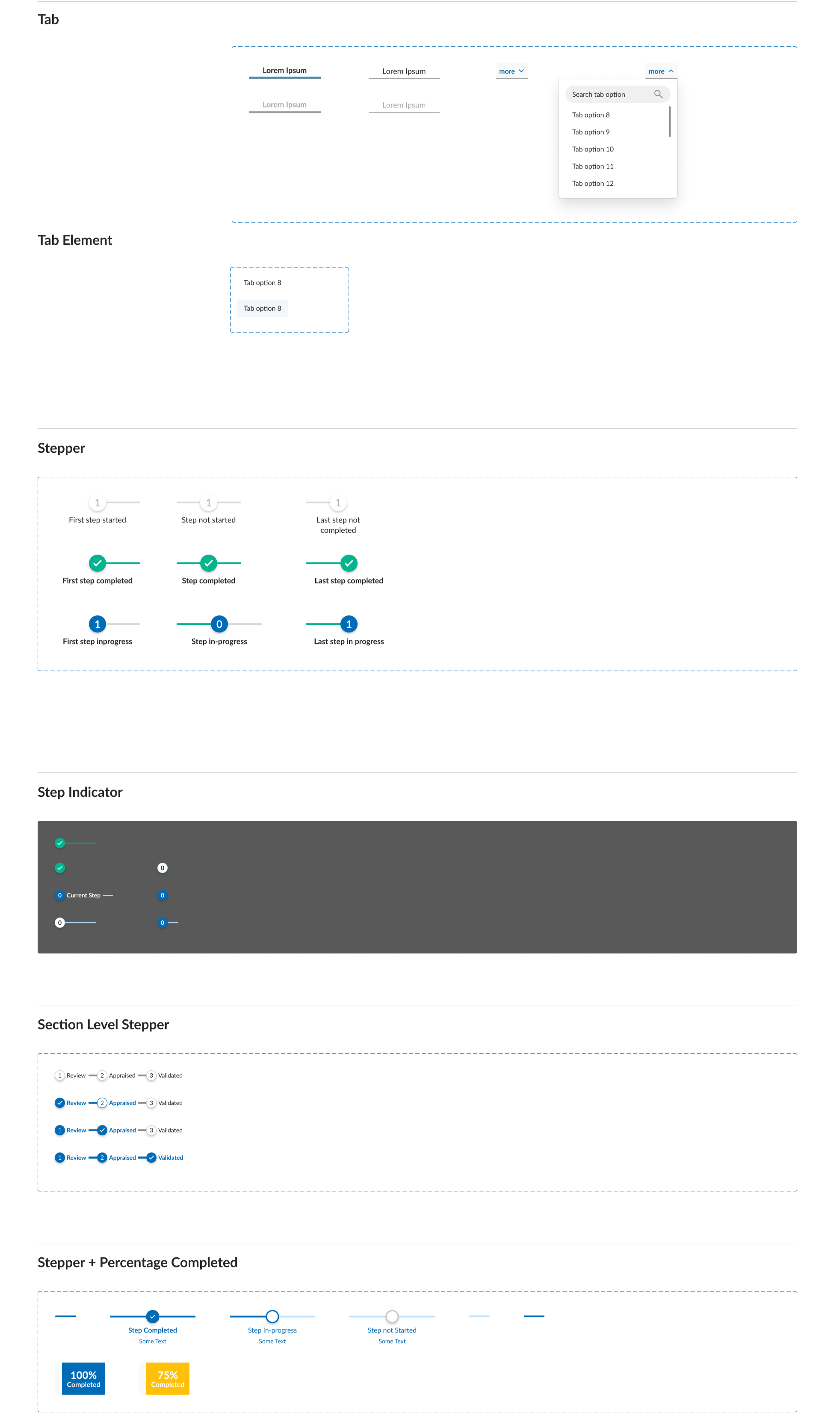Expand the collapsed more dropdown with down chevron

click(x=511, y=71)
